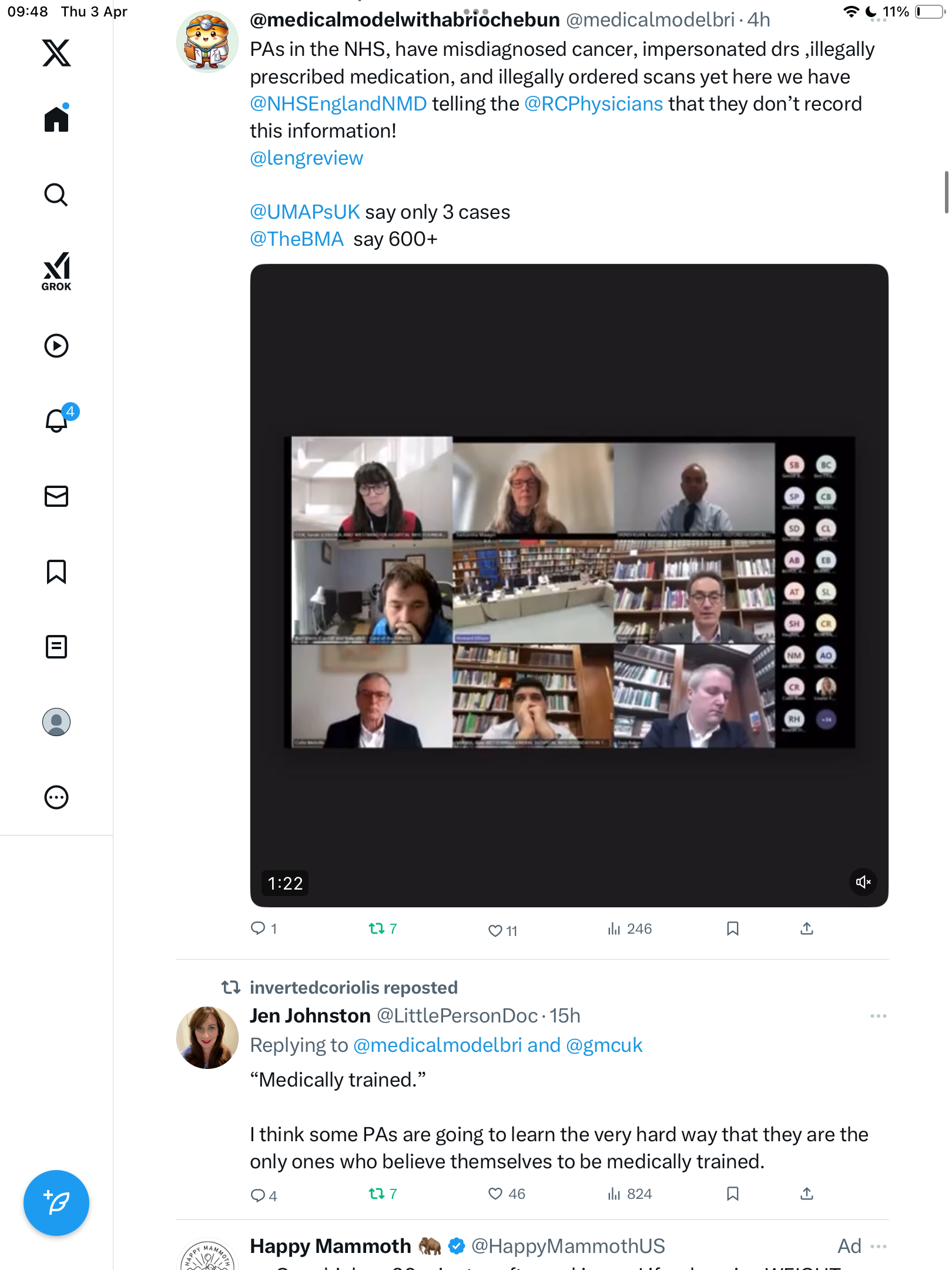Image resolution: width=952 pixels, height=1270 pixels.
Task: Open @NHSEnglandNMD mention link
Action: (338, 103)
